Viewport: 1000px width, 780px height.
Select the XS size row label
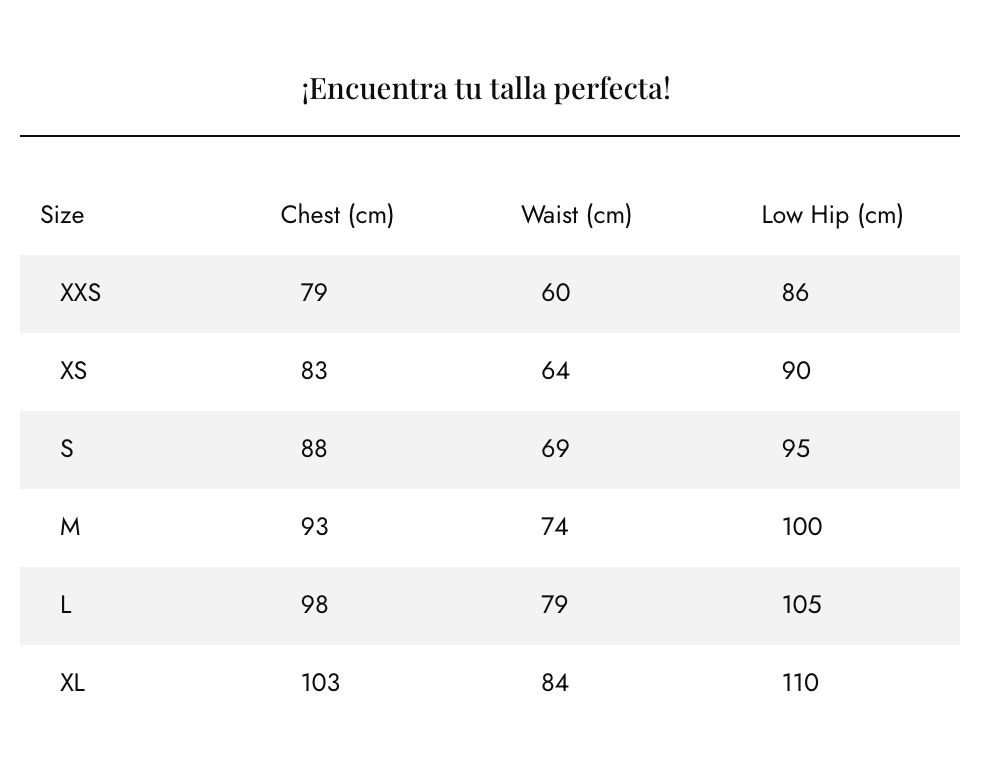coord(73,371)
